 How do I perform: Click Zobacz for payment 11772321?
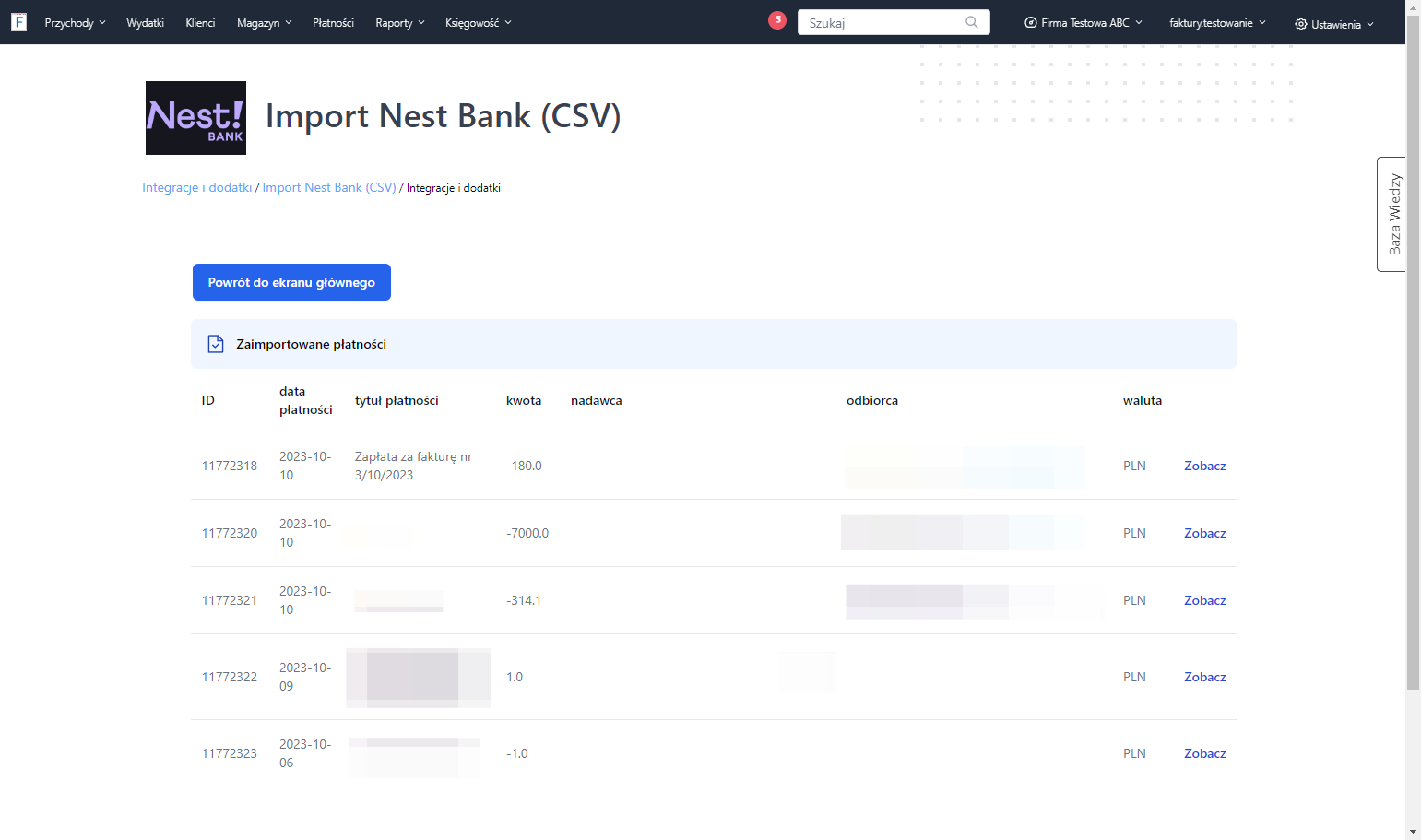coord(1204,600)
